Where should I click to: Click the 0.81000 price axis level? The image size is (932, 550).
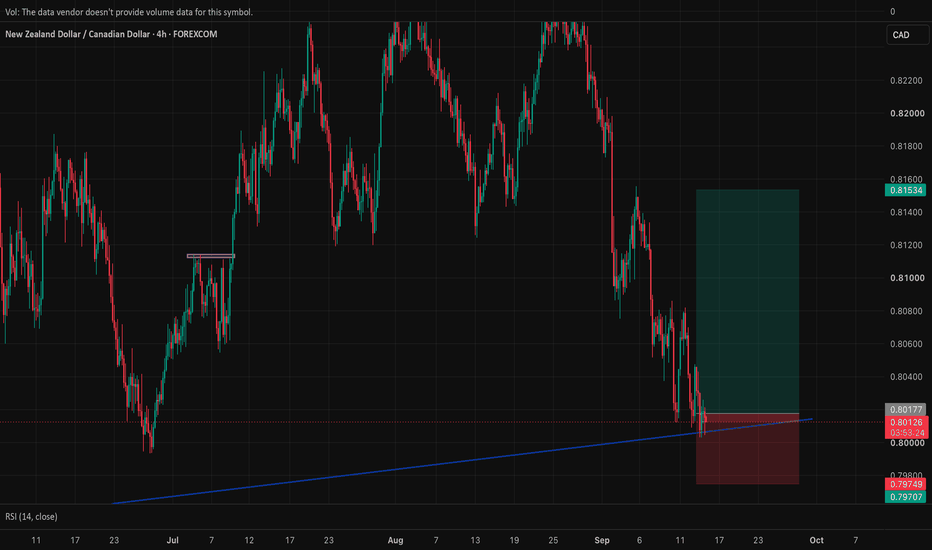coord(907,278)
